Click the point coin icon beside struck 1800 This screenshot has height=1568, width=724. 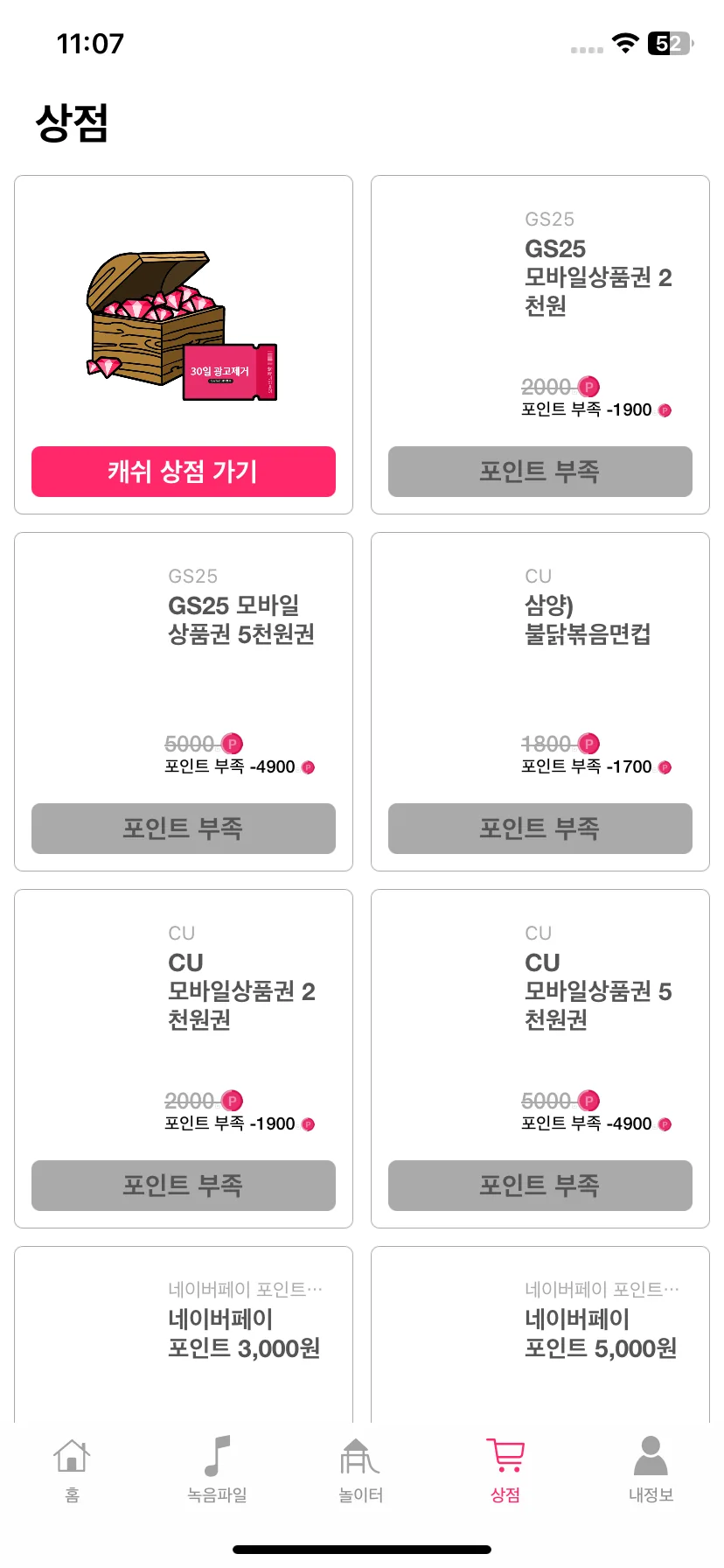click(589, 744)
